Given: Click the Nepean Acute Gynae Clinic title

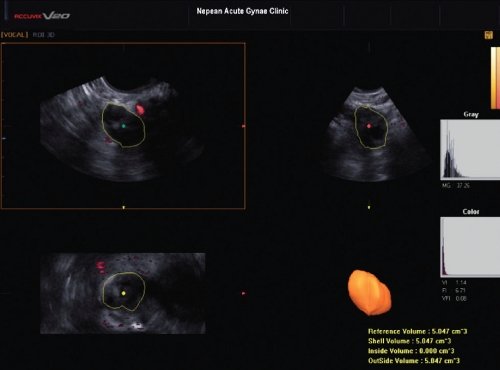Looking at the screenshot, I should pos(242,11).
